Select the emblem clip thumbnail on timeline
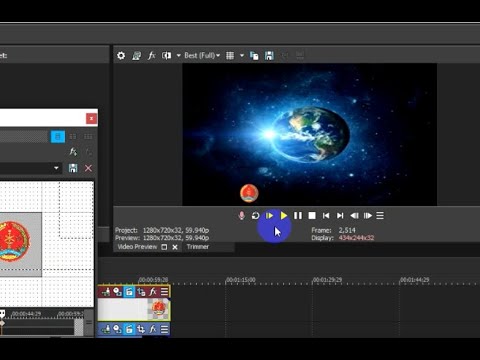 pos(159,309)
